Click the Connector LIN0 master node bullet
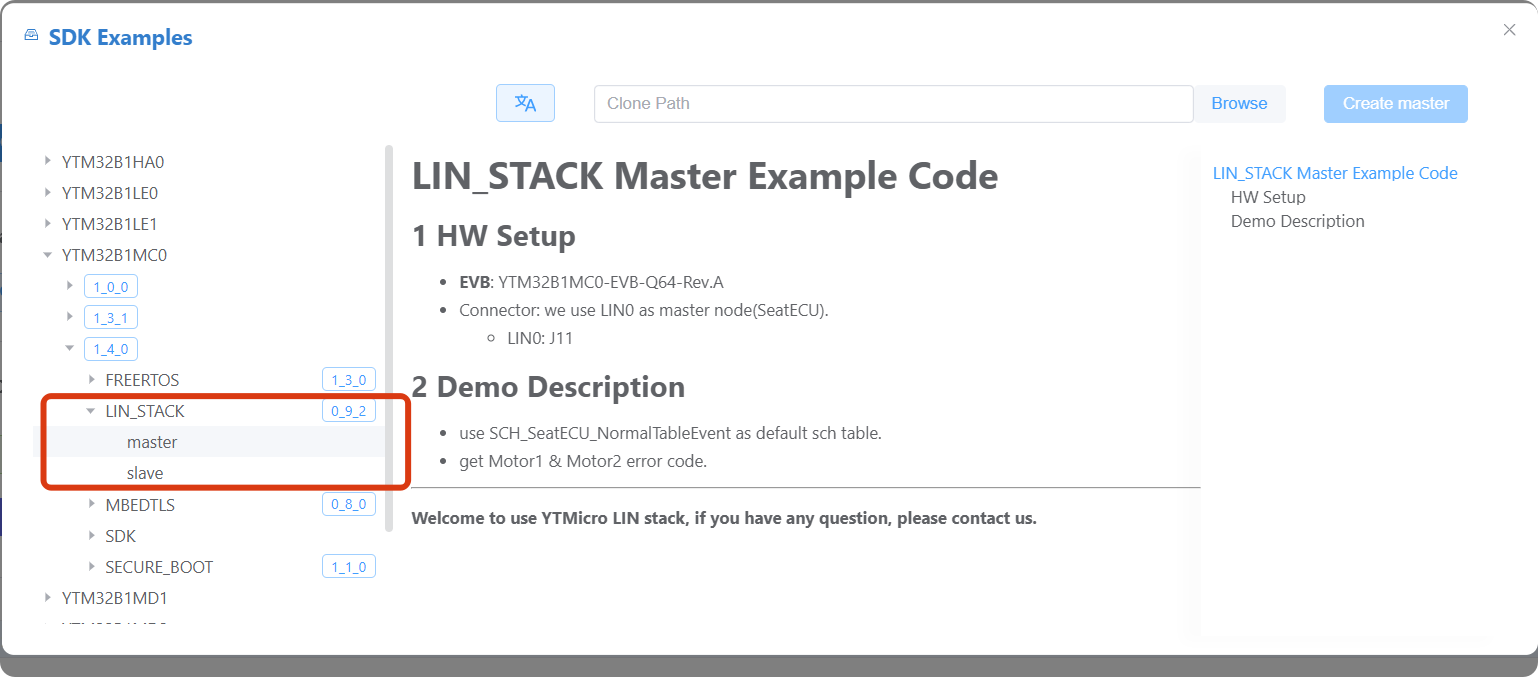The height and width of the screenshot is (677, 1538). click(x=644, y=310)
